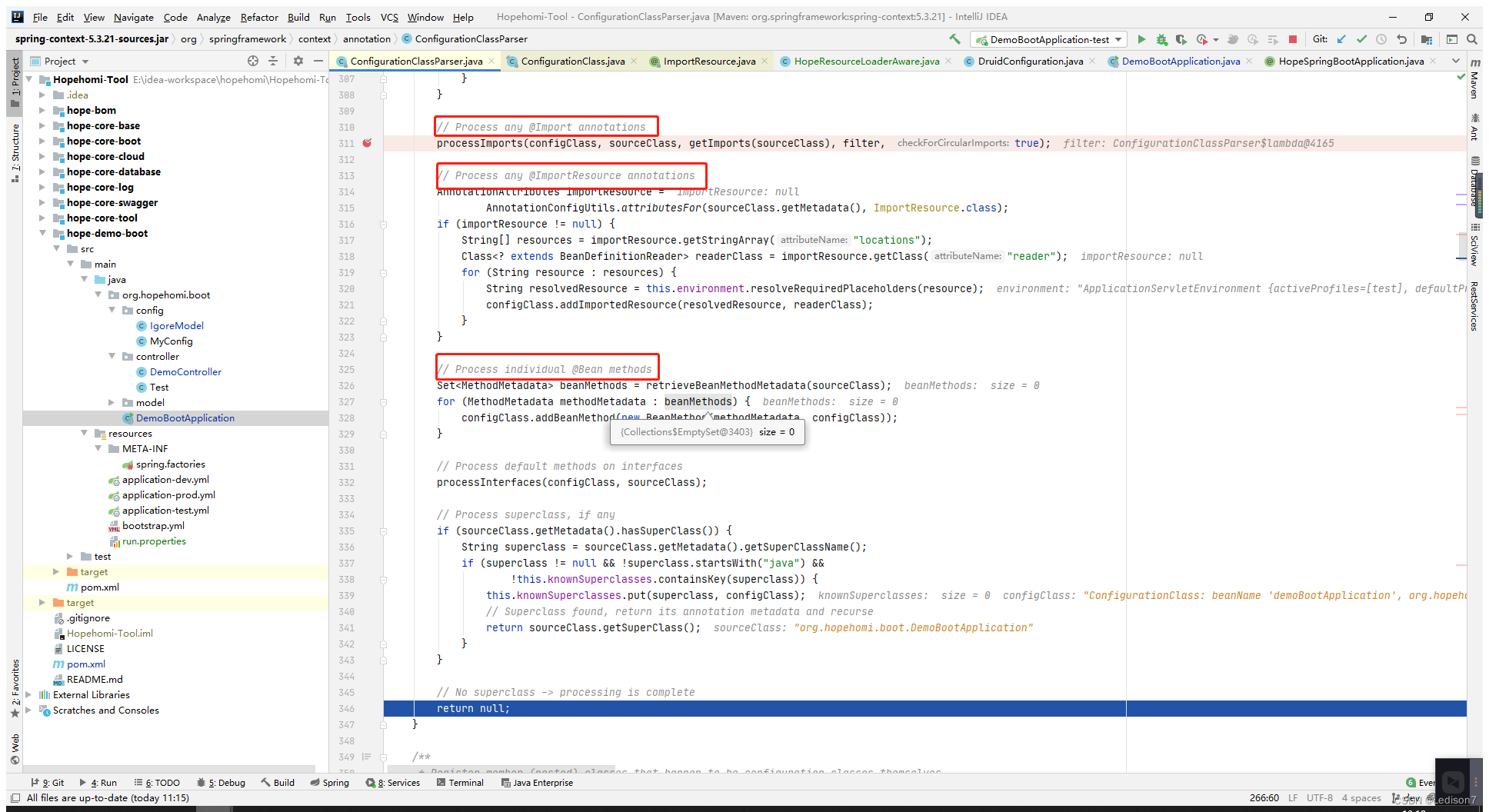This screenshot has height=812, width=1489.
Task: Expand the hope-core-boot module node
Action: tap(42, 141)
